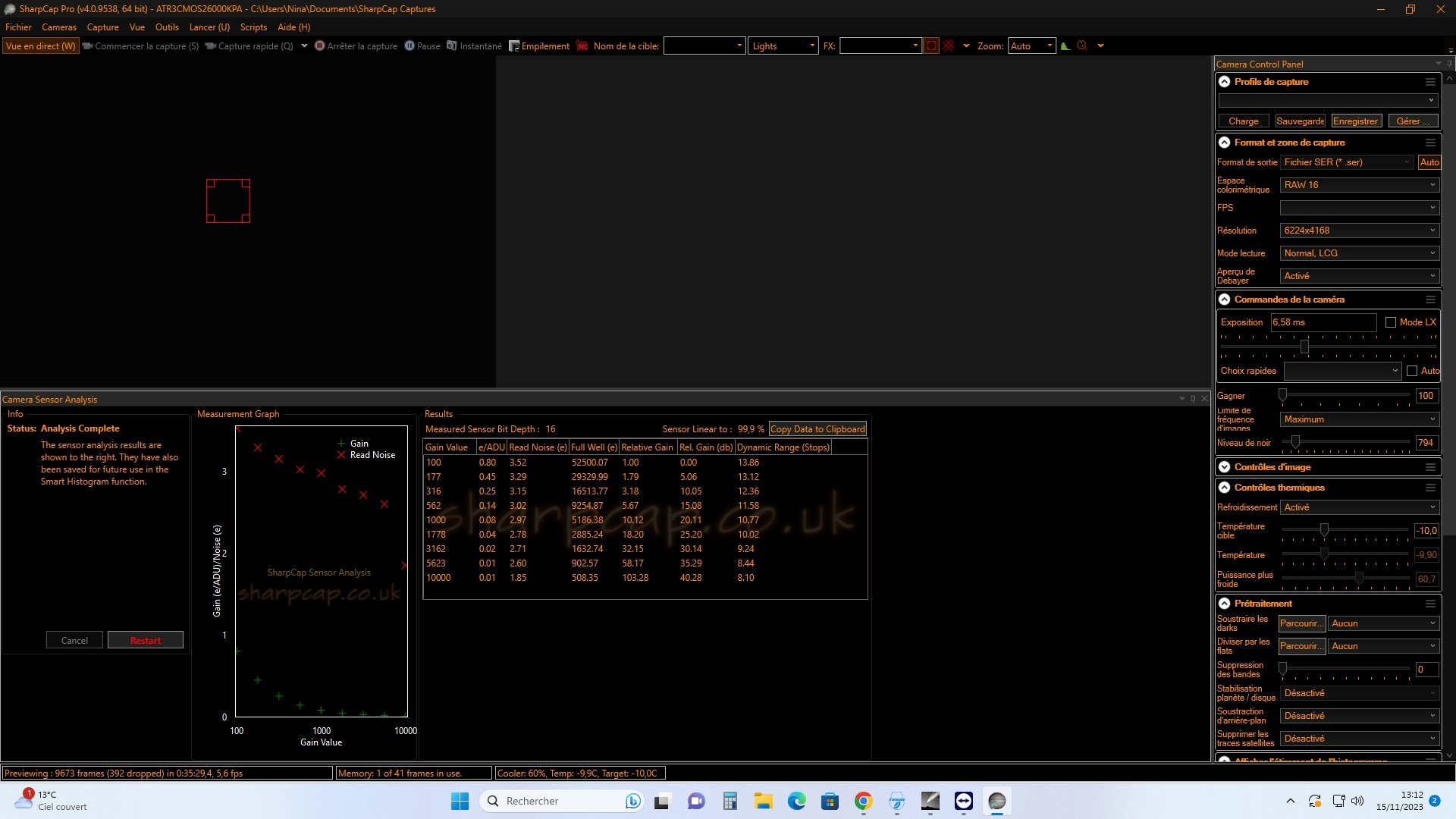1456x819 pixels.
Task: Close the Camera Sensor Analysis panel
Action: pyautogui.click(x=1204, y=399)
